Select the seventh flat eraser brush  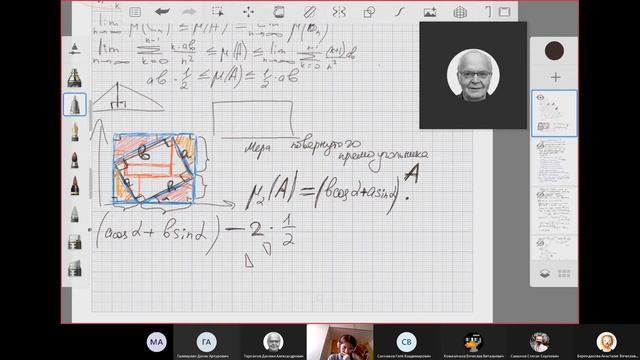[75, 242]
